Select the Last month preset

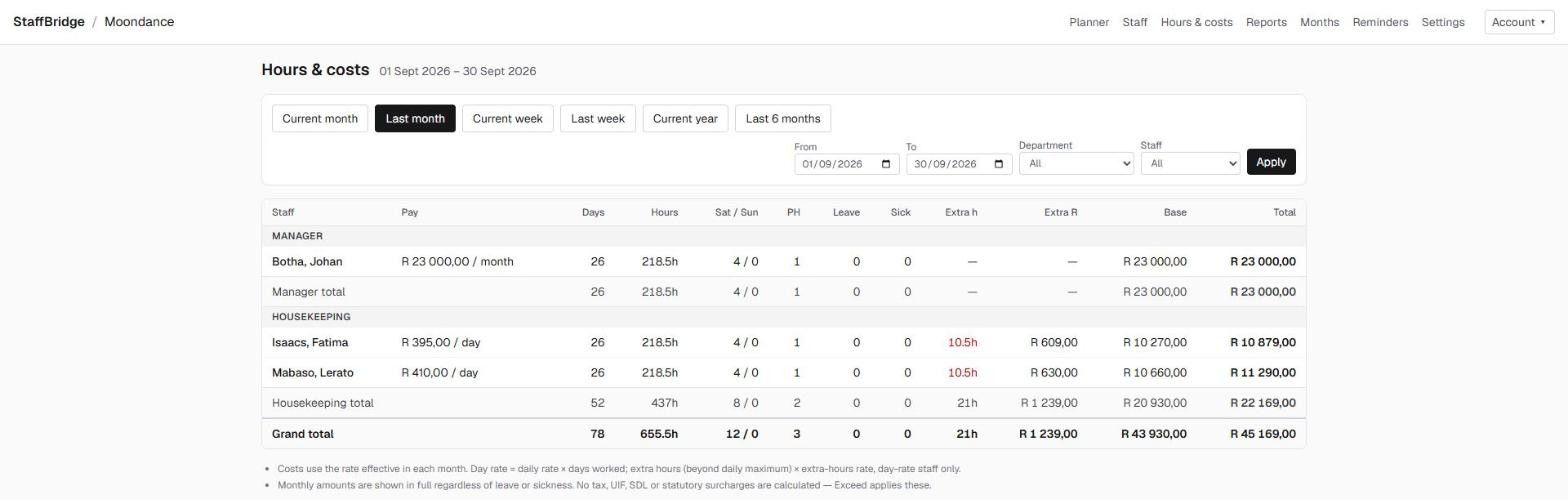(415, 118)
